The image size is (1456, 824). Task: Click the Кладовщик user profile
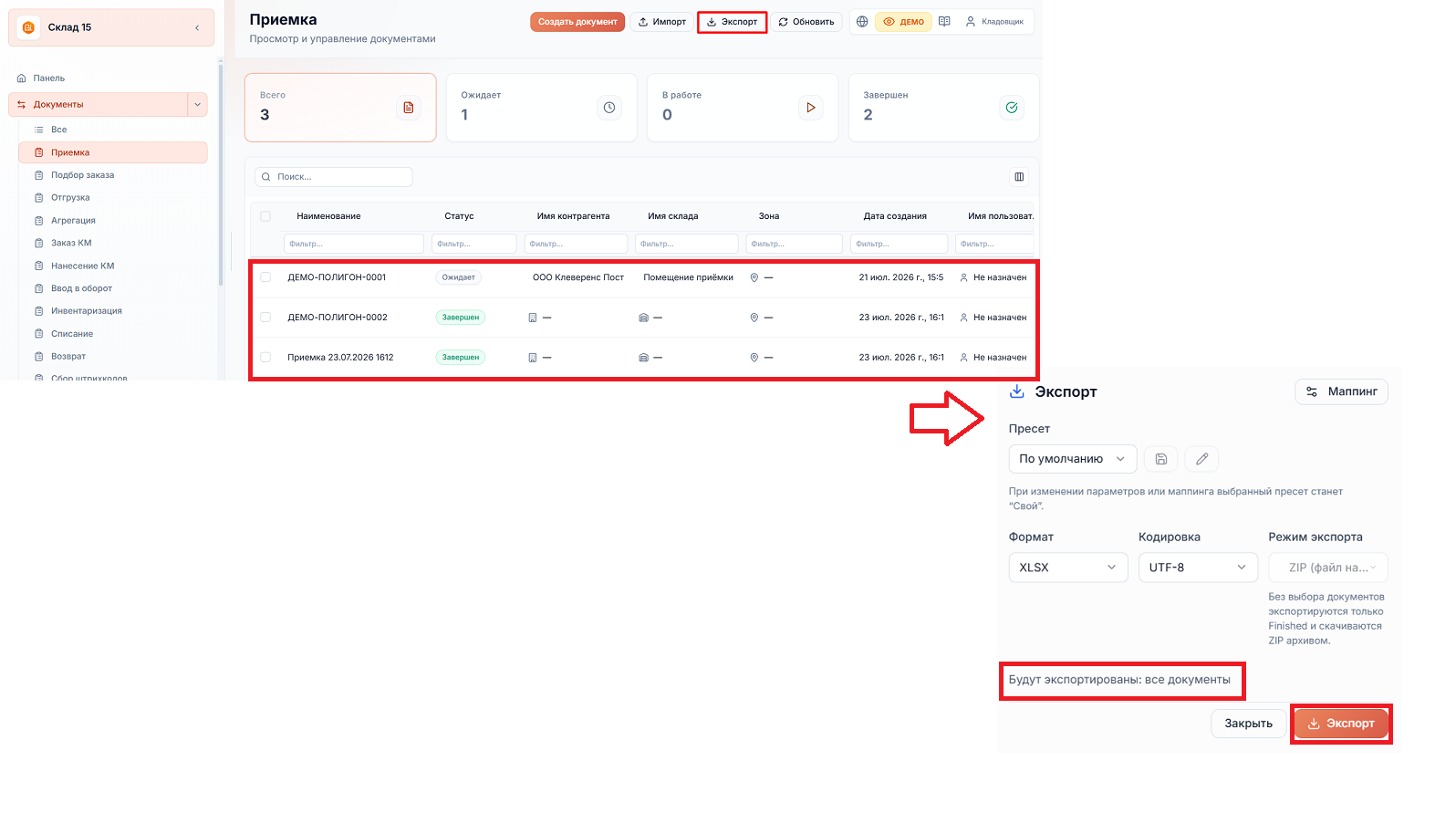pos(994,22)
